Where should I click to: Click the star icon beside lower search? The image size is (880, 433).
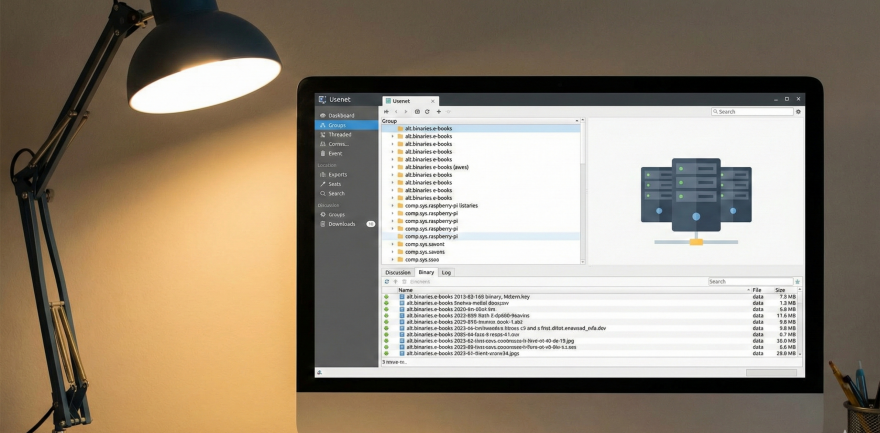pos(798,282)
